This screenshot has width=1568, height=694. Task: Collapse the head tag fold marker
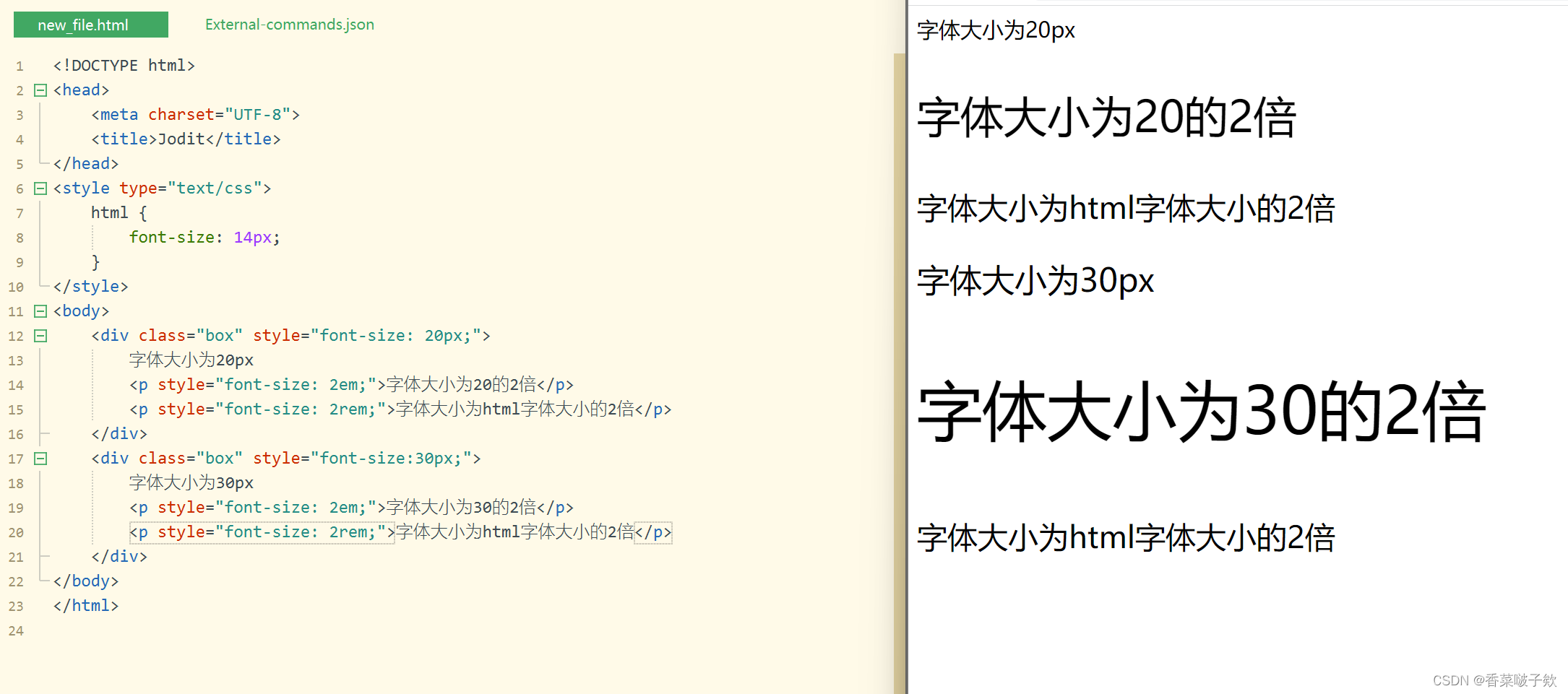[x=40, y=90]
